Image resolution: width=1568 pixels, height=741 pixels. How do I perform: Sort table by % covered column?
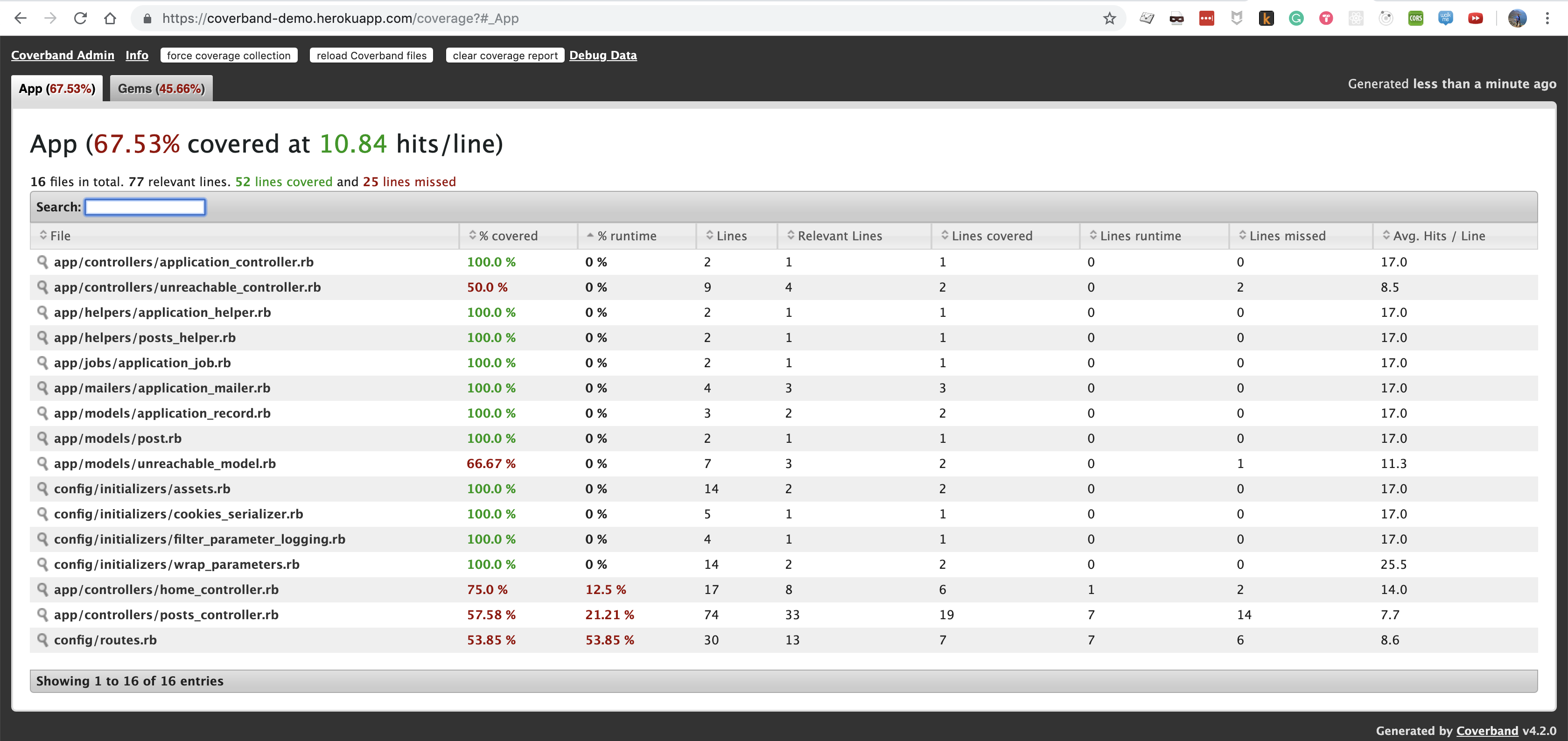click(x=508, y=236)
